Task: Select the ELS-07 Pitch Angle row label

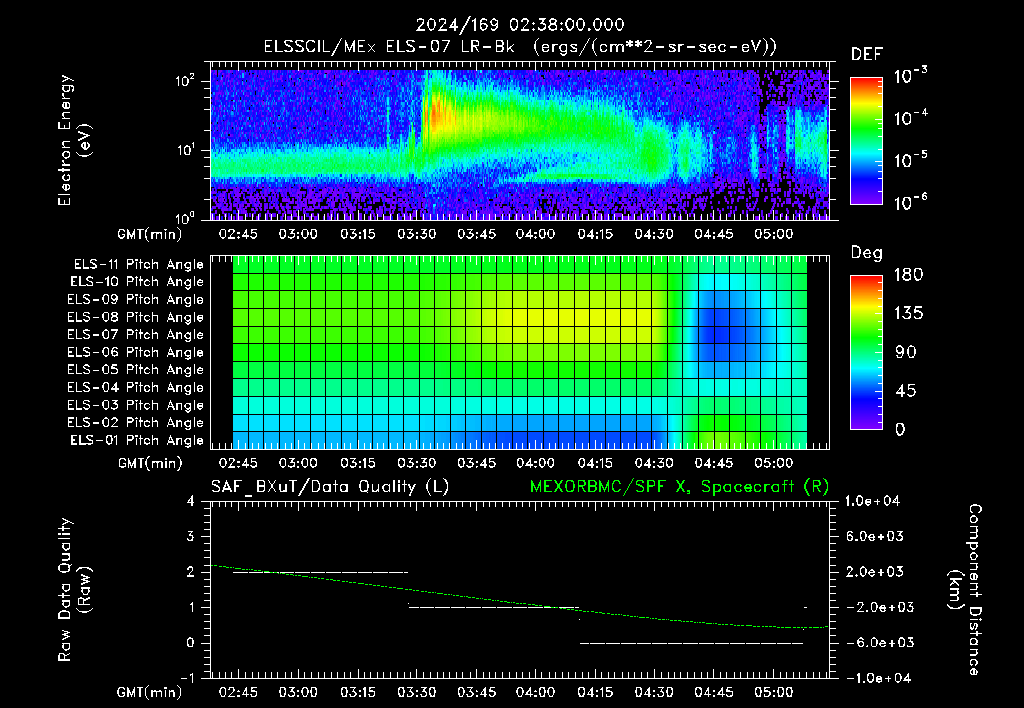Action: 135,335
